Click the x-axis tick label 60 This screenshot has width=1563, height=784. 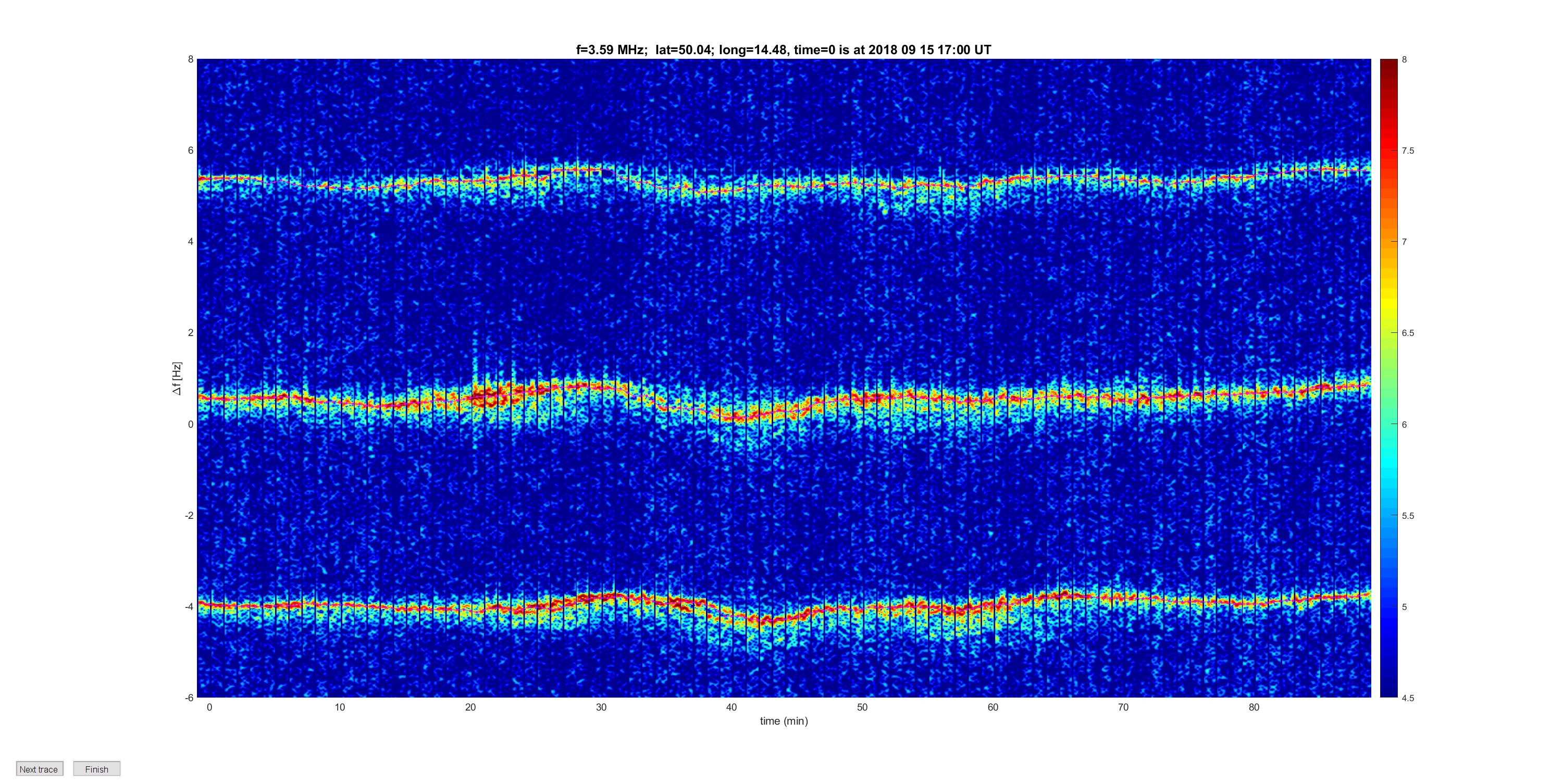[x=993, y=707]
